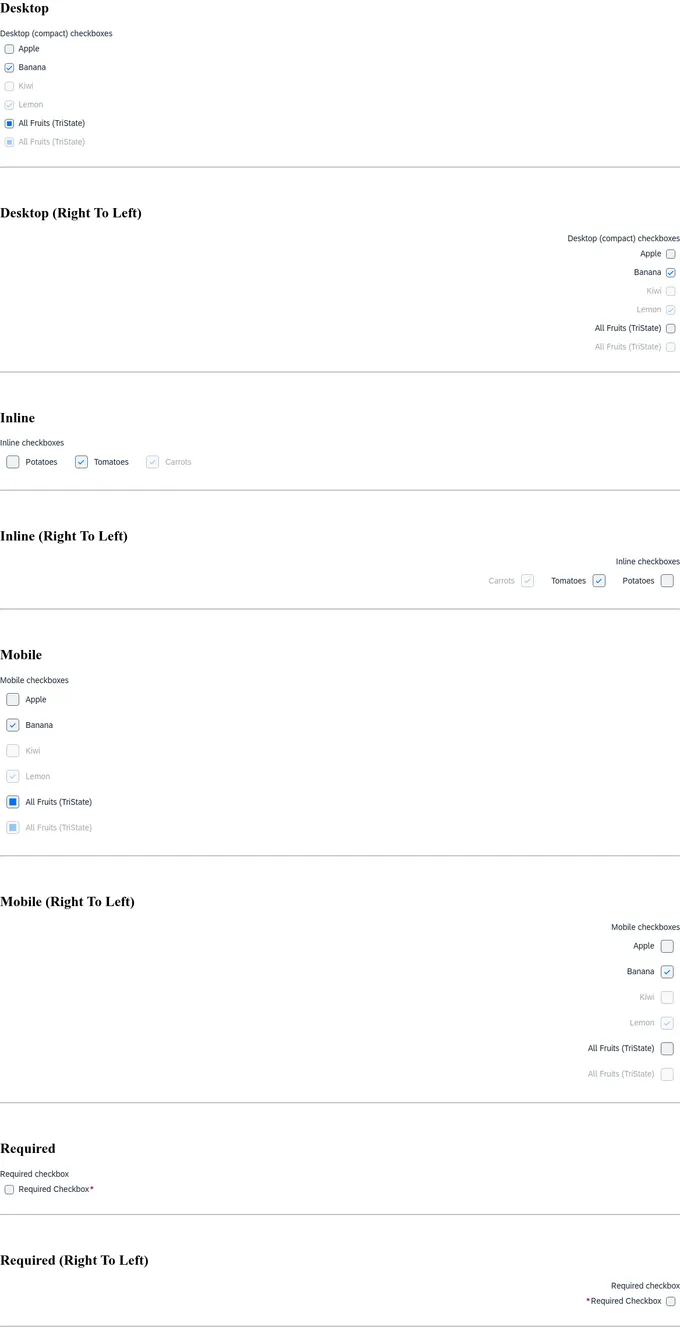Uncheck Banana in Desktop compact checkboxes
The height and width of the screenshot is (1336, 680).
pos(9,68)
